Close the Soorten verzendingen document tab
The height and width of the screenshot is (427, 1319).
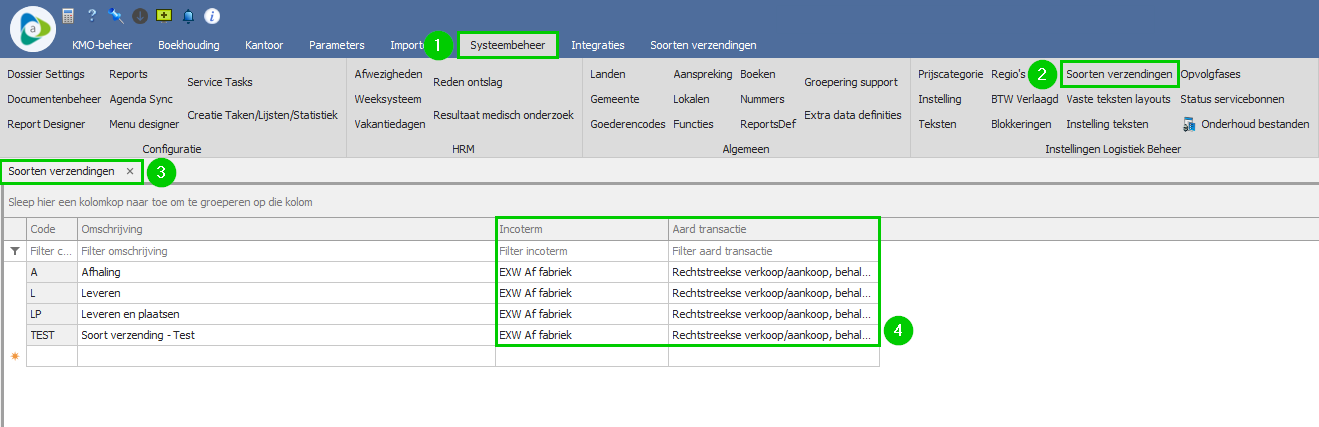pyautogui.click(x=130, y=172)
